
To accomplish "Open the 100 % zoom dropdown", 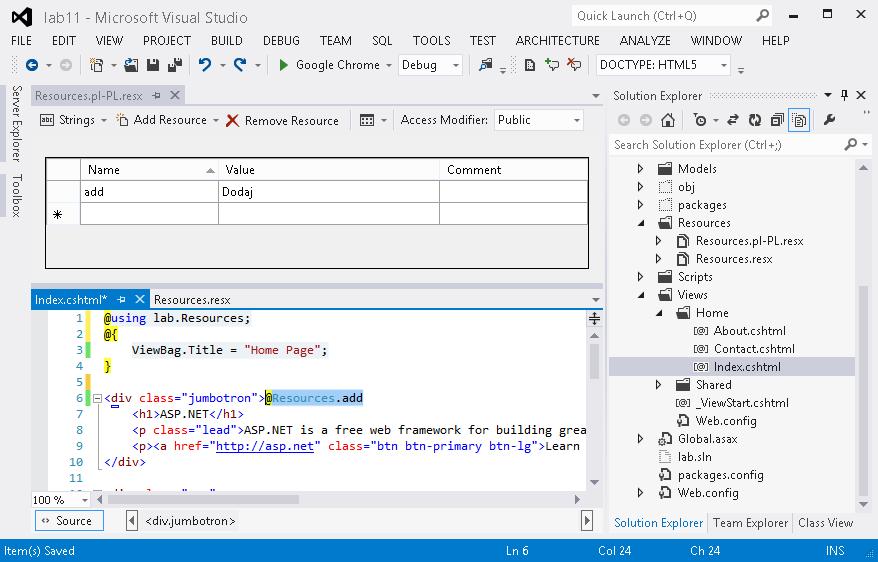I will pyautogui.click(x=85, y=499).
